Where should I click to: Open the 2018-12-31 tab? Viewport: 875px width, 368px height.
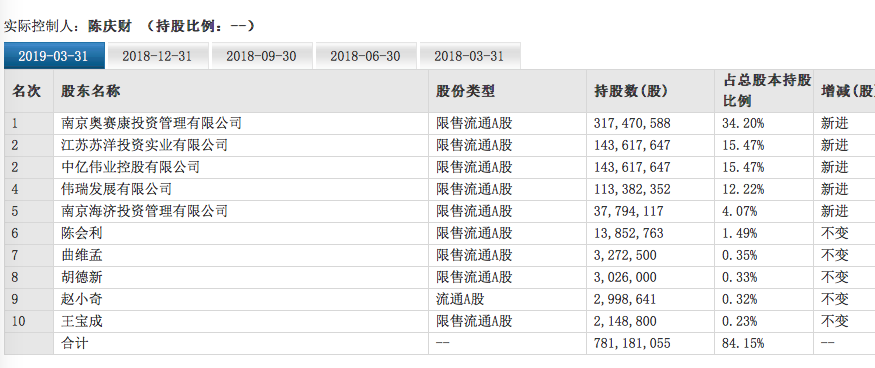[158, 56]
